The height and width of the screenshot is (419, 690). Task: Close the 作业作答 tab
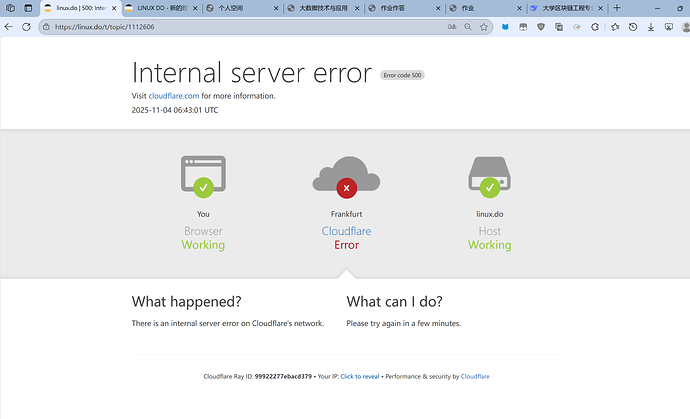tap(438, 8)
